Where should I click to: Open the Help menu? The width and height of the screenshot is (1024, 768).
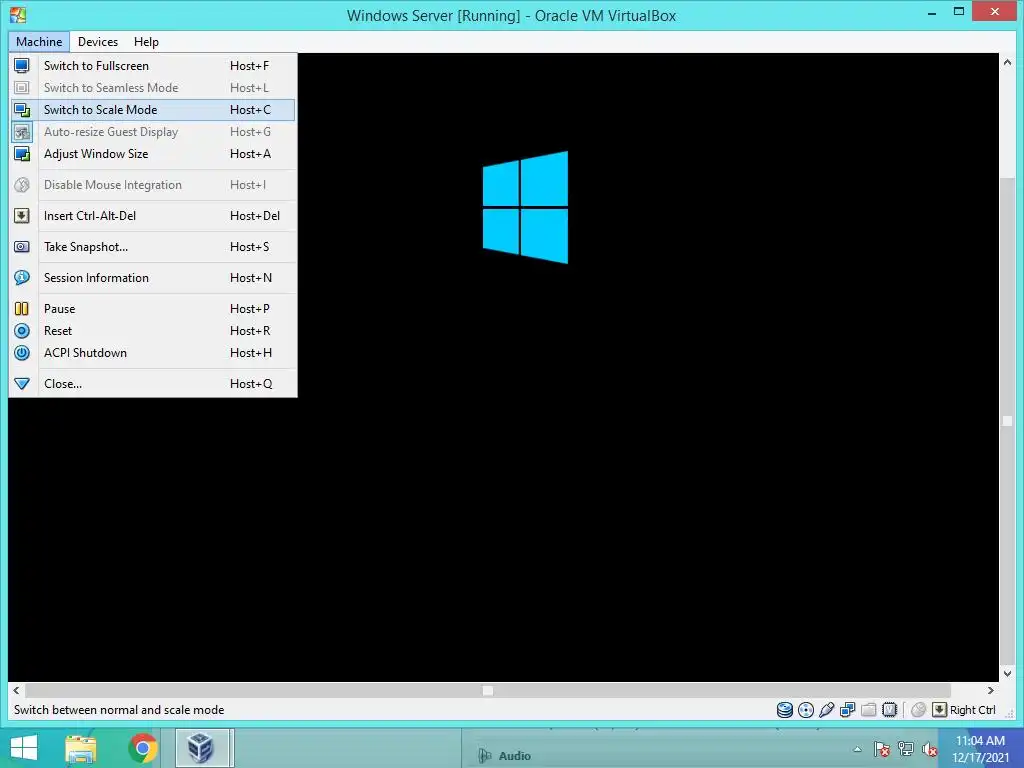[x=146, y=42]
